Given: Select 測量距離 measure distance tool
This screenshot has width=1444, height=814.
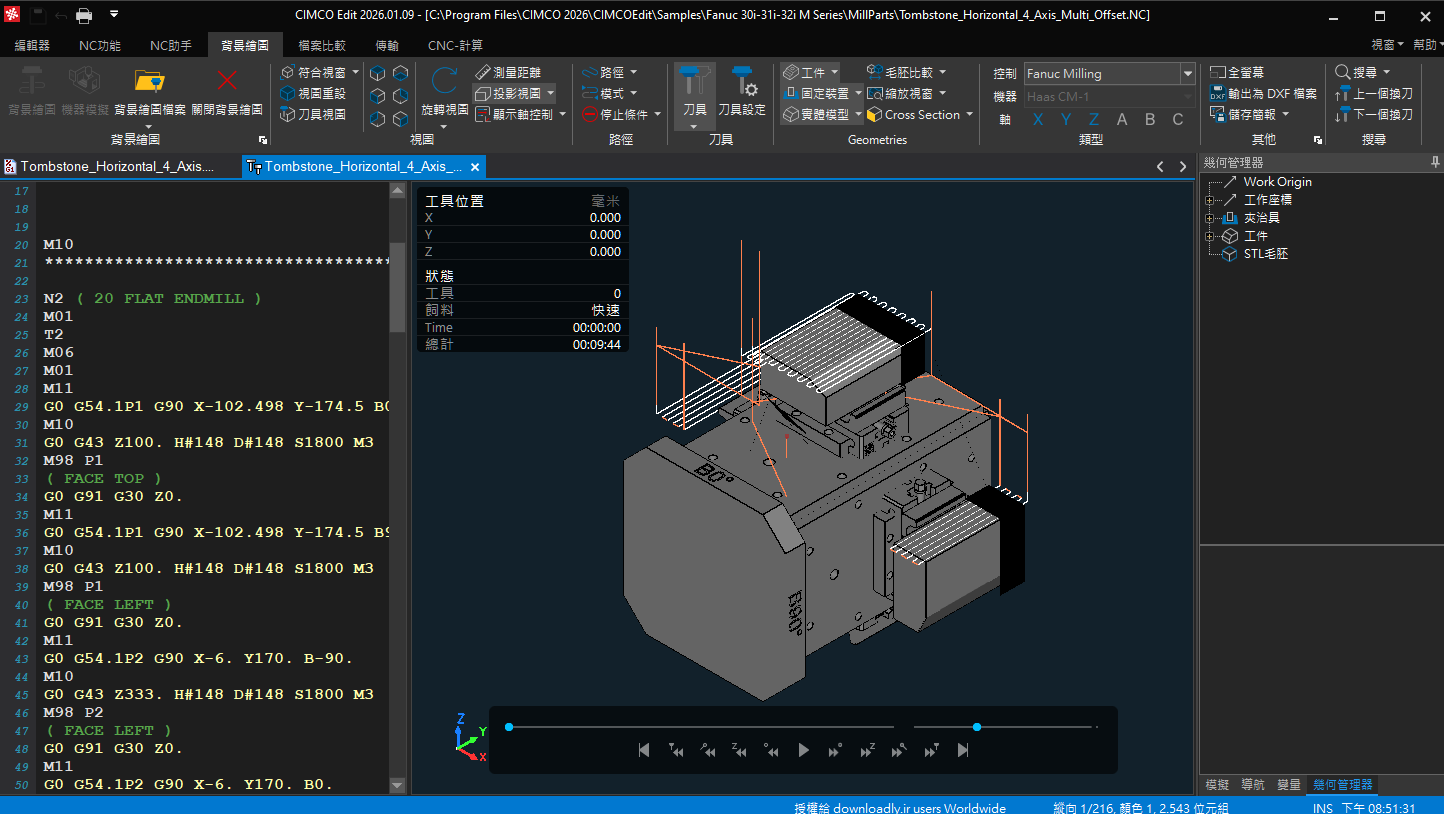Looking at the screenshot, I should coord(508,73).
